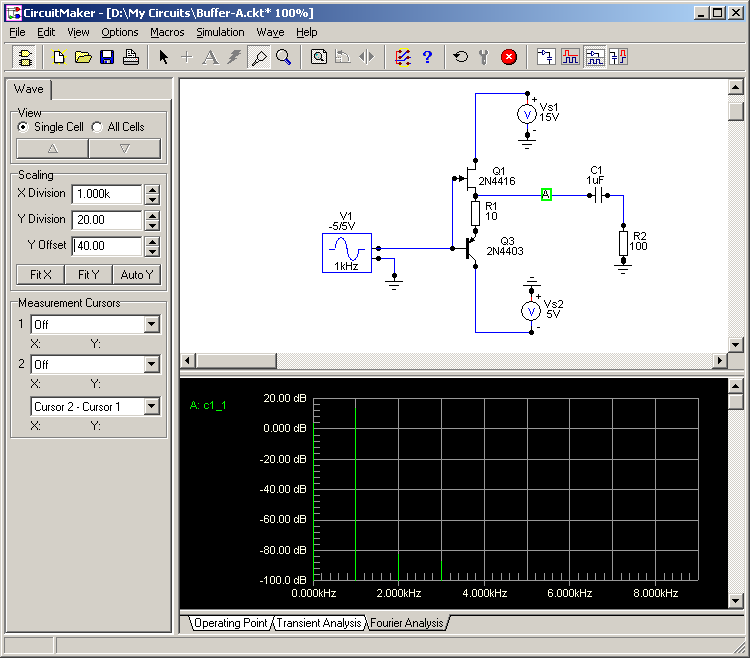Click the red waveform Trace icon

coord(570,57)
